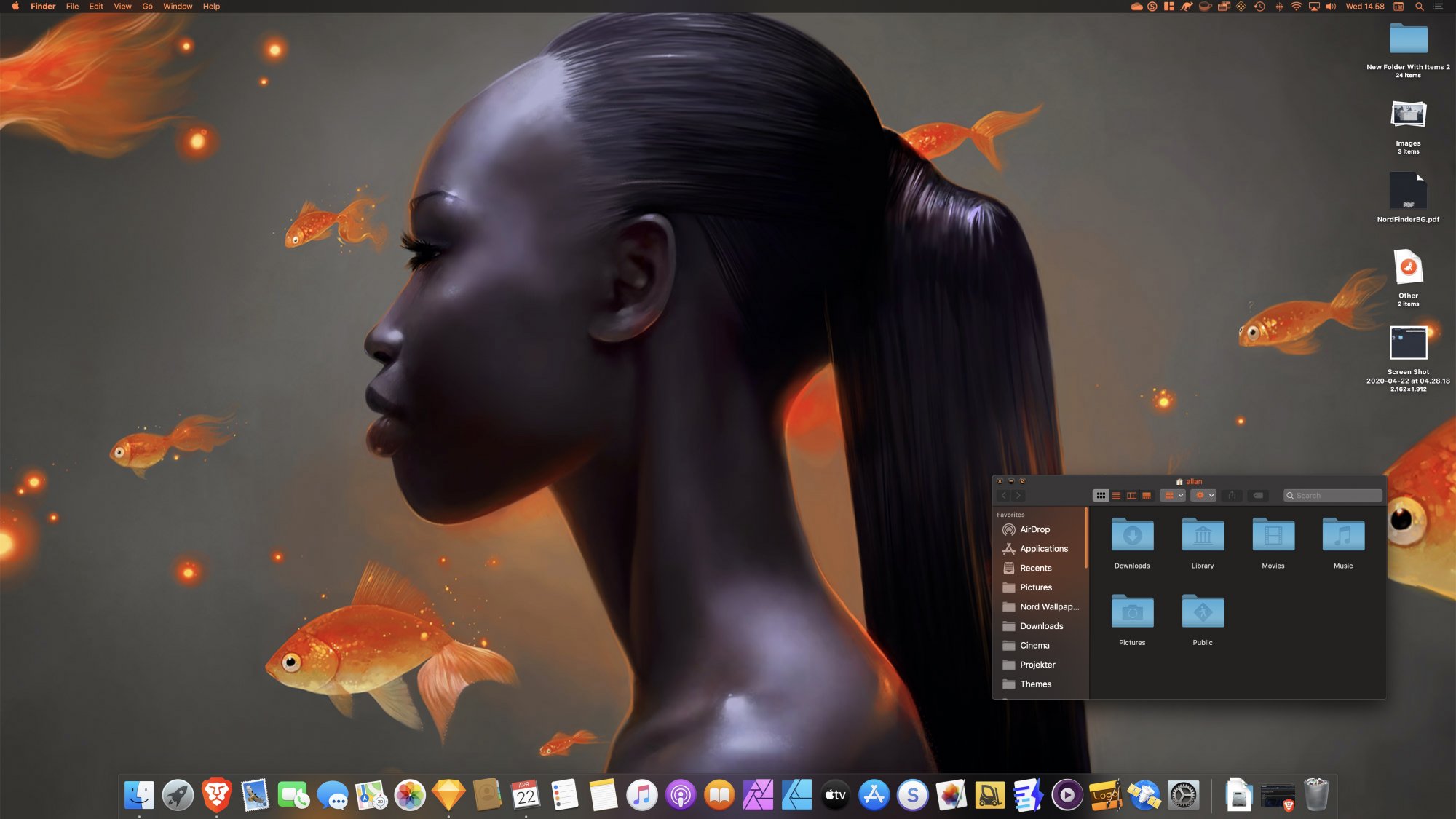
Task: Go forward in the Finder window
Action: (1018, 496)
